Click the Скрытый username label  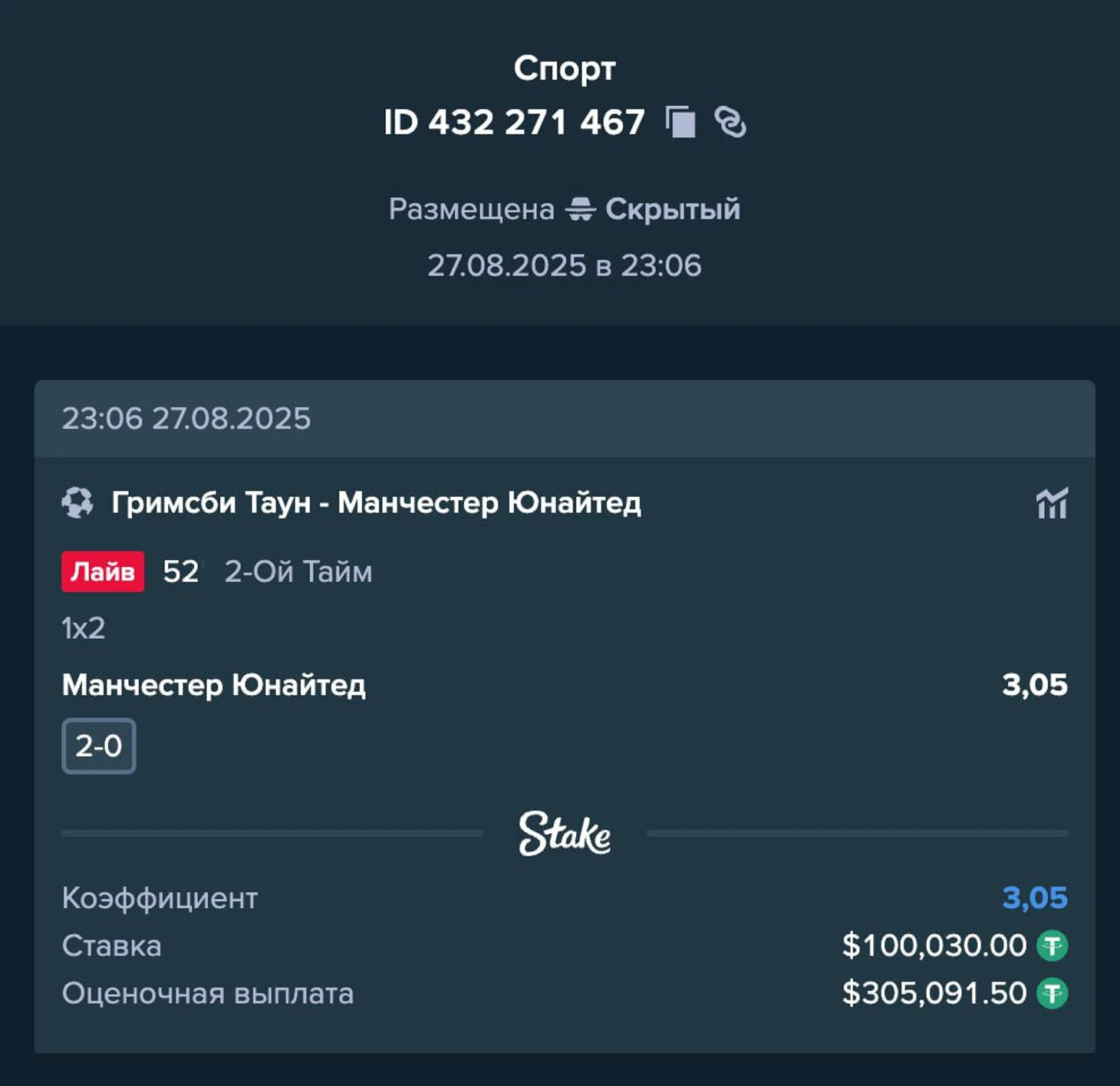pyautogui.click(x=673, y=209)
